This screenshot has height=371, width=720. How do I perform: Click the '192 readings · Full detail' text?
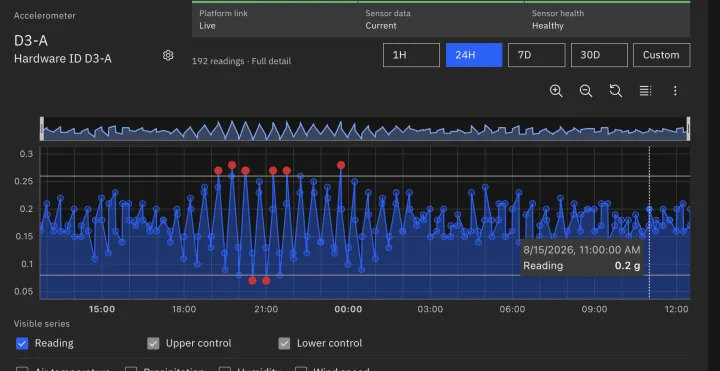(x=242, y=61)
